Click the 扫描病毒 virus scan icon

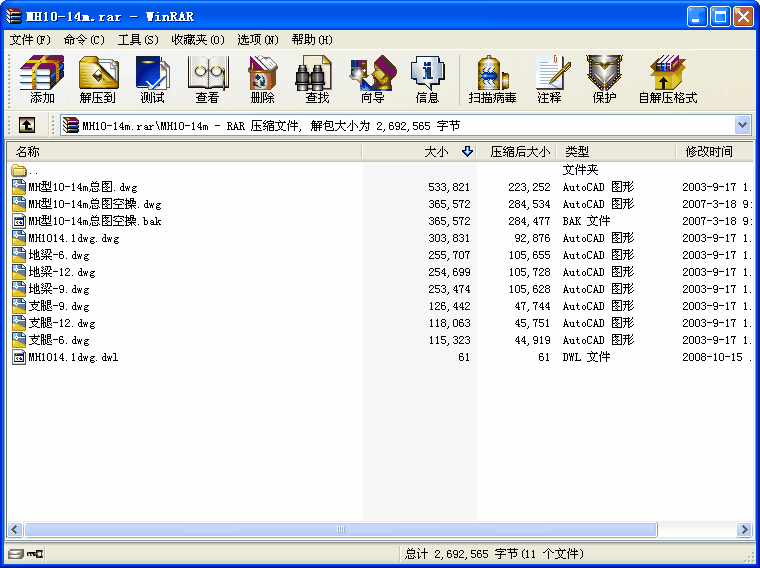(x=492, y=79)
